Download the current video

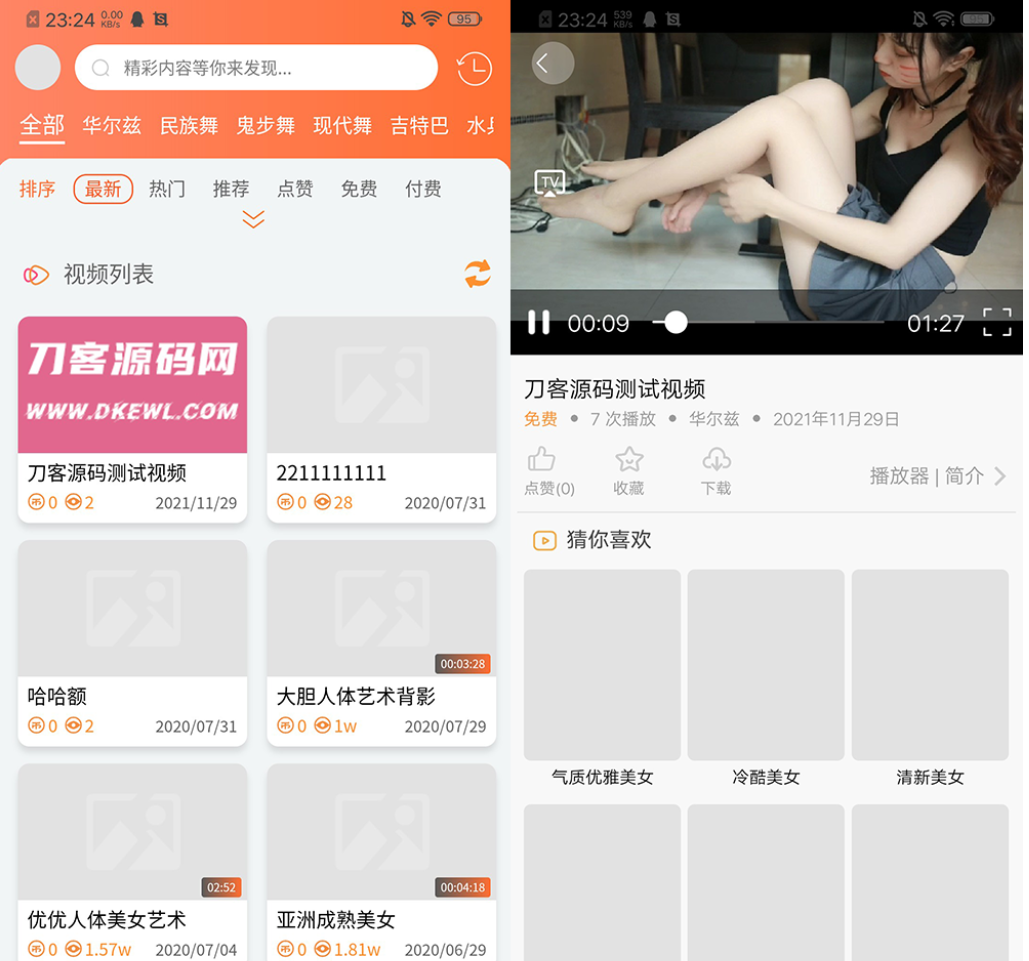716,471
